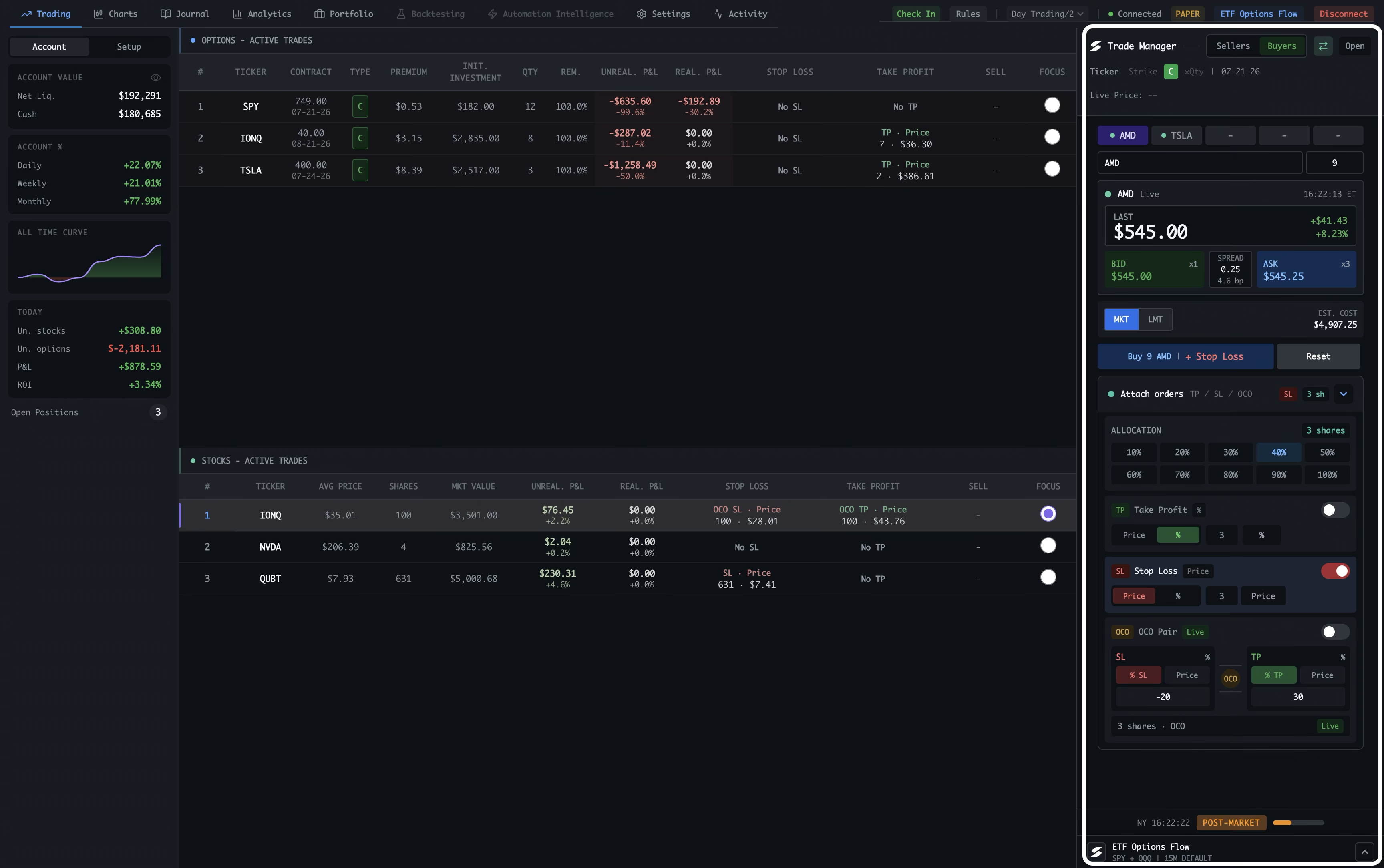Click the swap arrows icon beside Buyers

coord(1323,46)
